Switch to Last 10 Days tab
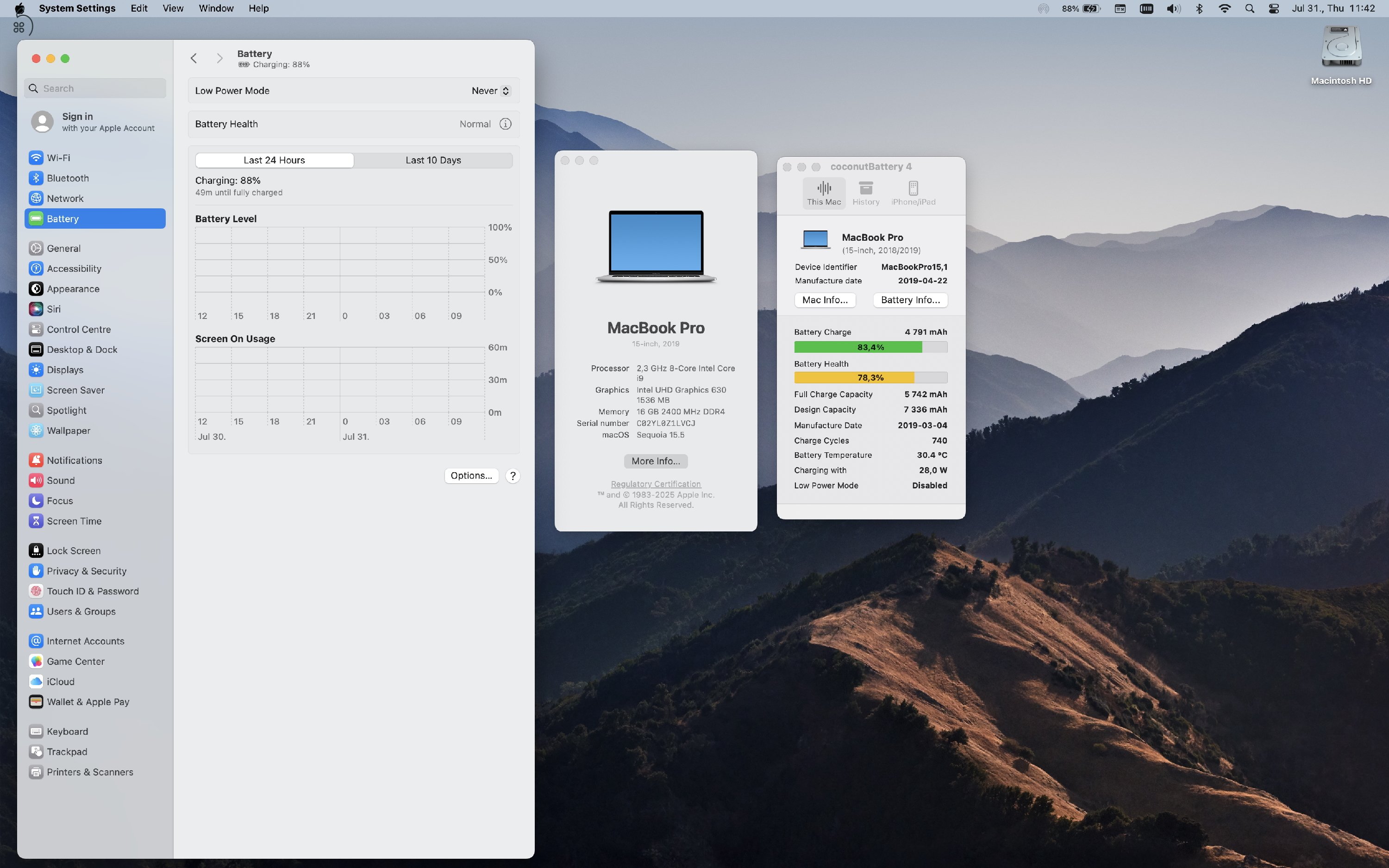Screen dimensions: 1389x868 (x=433, y=160)
